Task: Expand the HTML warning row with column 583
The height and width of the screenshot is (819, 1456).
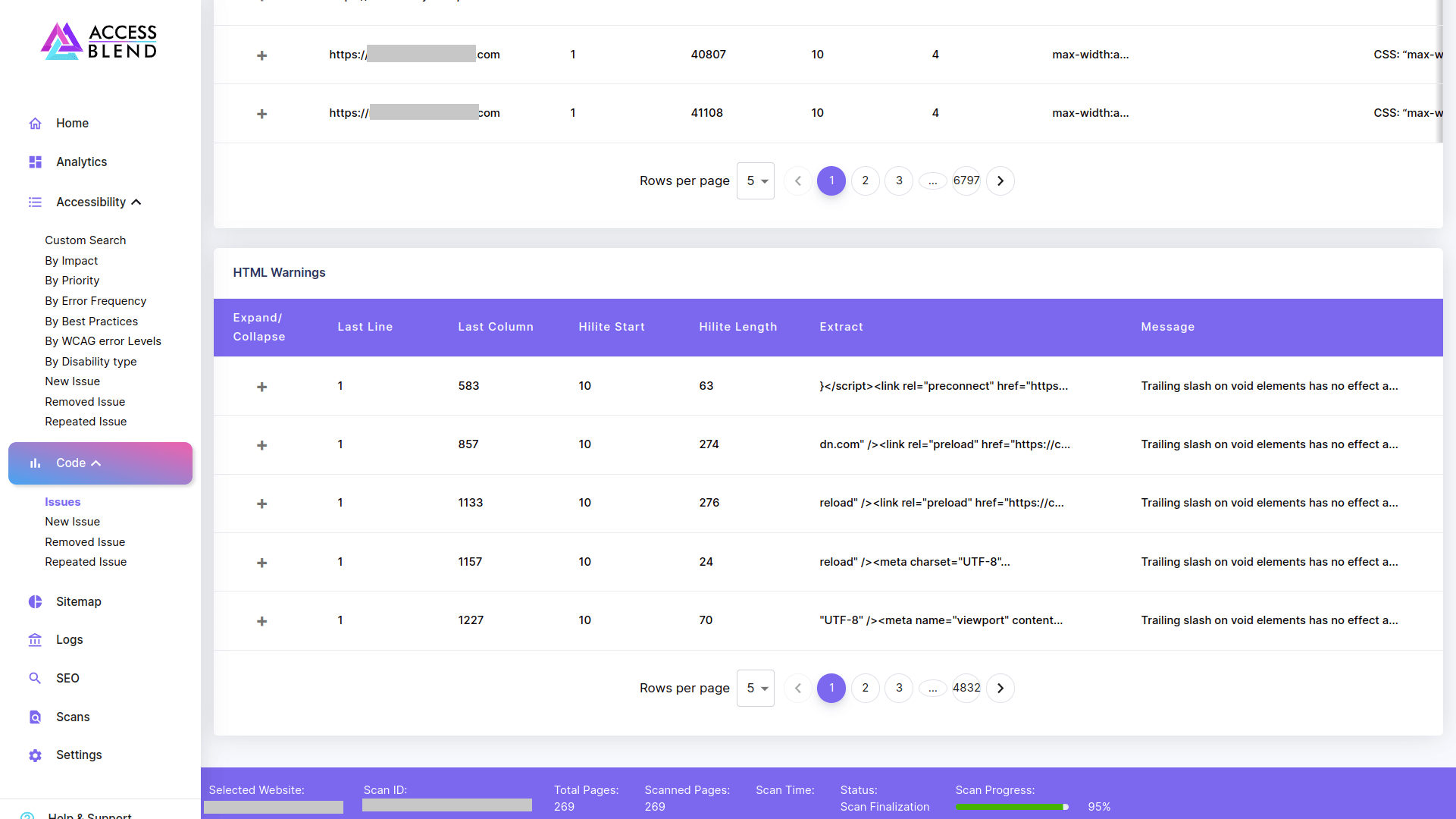Action: click(261, 387)
